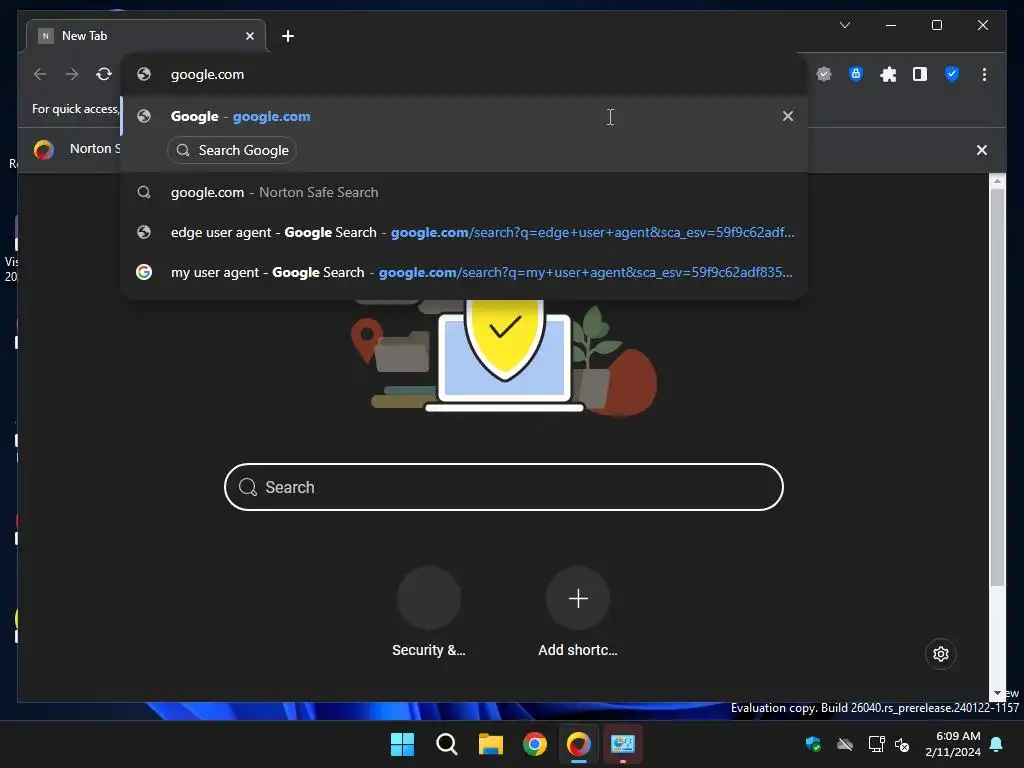Open the edge user agent Google Search suggestion

coord(464,232)
